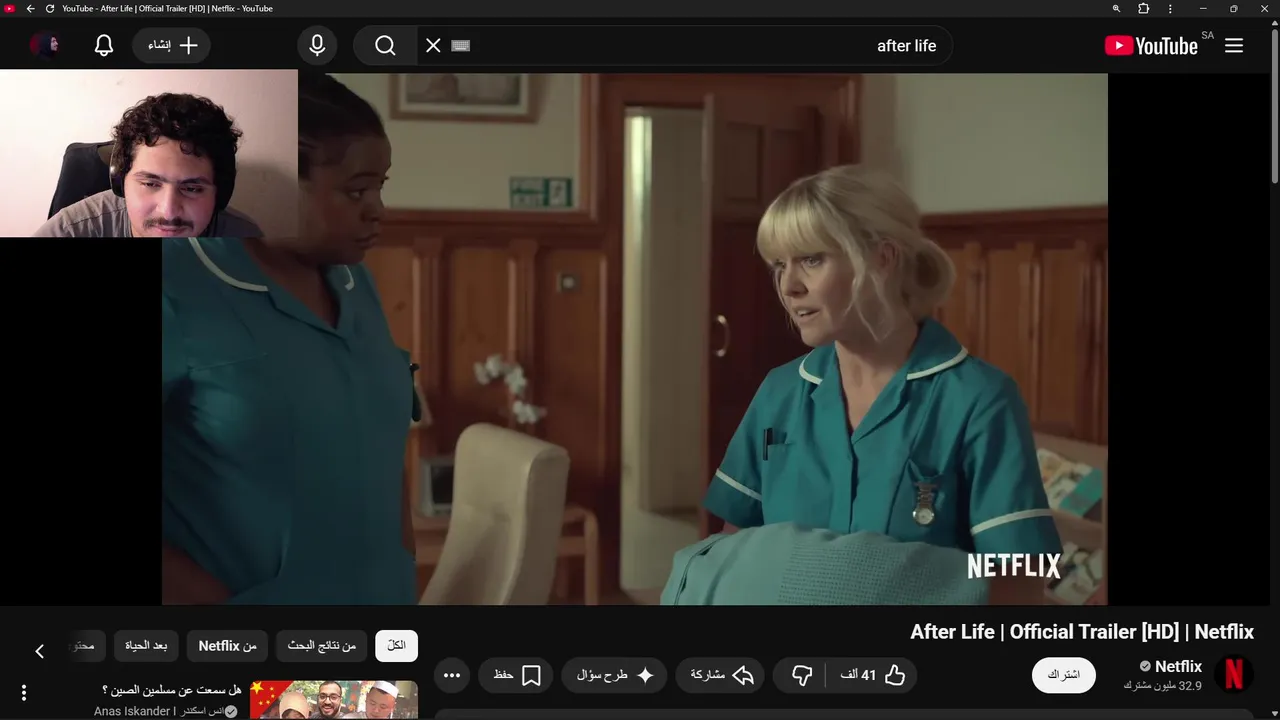Select the 'بعد الحياة' chip
The image size is (1280, 720).
click(146, 646)
